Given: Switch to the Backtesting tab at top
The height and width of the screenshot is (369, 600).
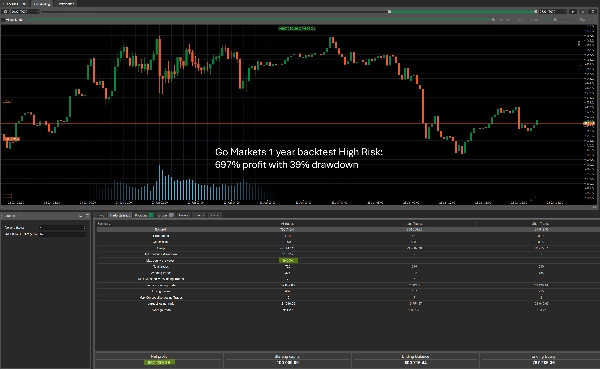Looking at the screenshot, I should (42, 3).
